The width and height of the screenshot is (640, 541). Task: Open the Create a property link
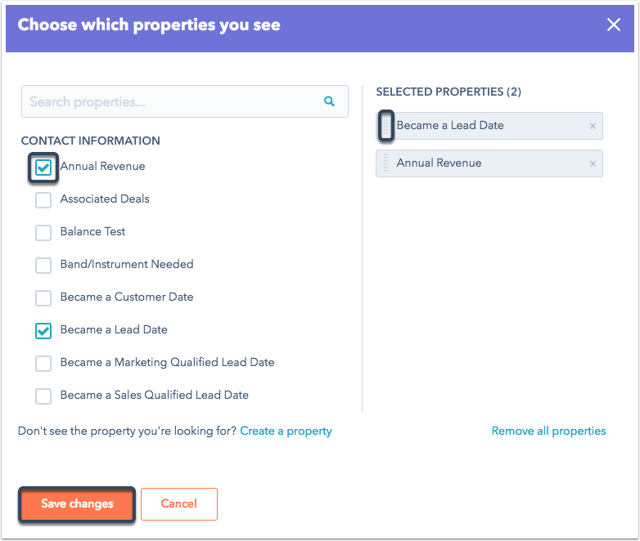286,431
